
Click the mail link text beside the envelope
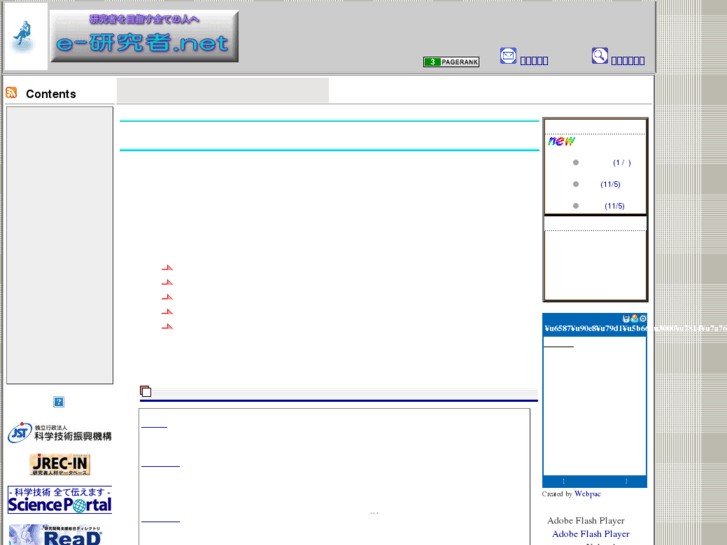534,61
